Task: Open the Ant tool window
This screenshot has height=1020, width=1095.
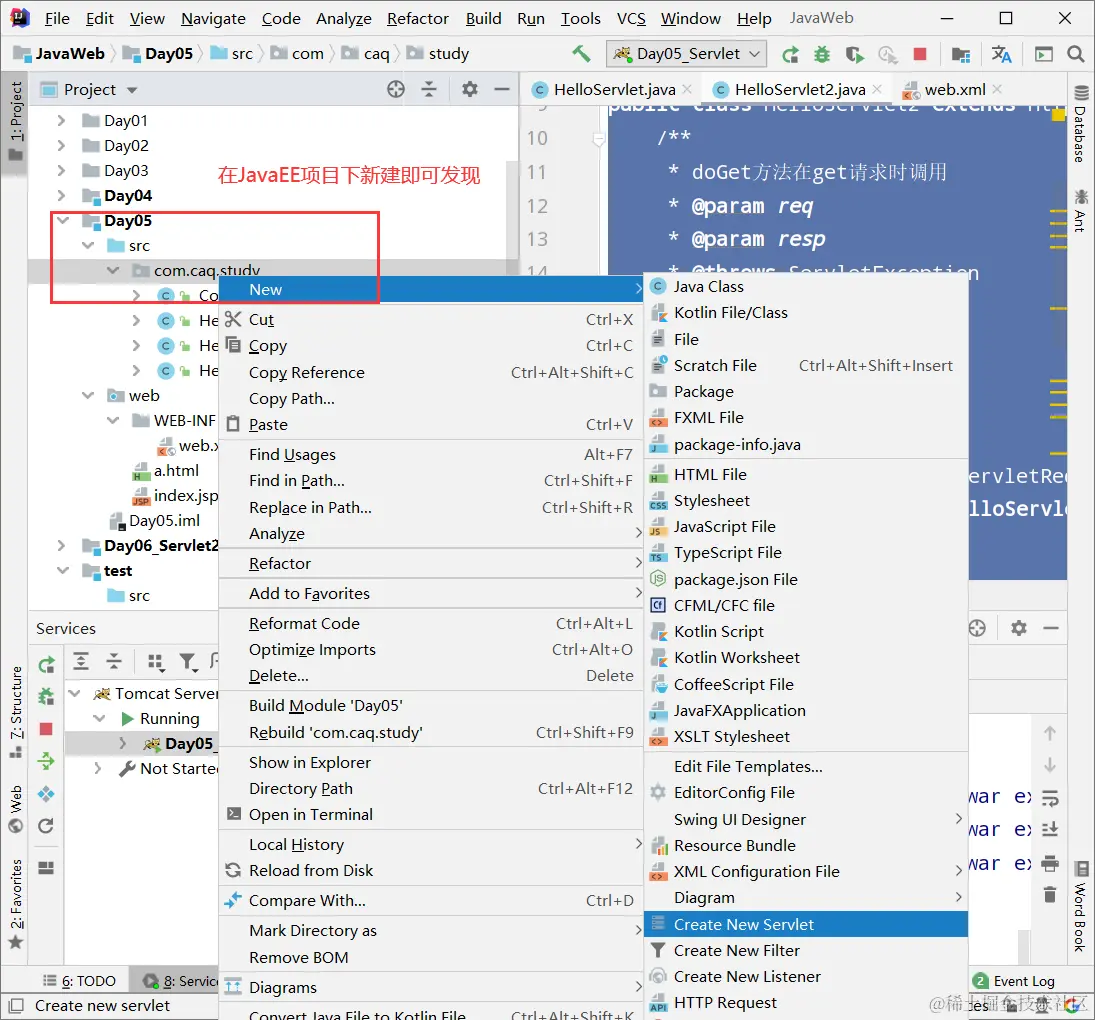Action: click(1080, 209)
